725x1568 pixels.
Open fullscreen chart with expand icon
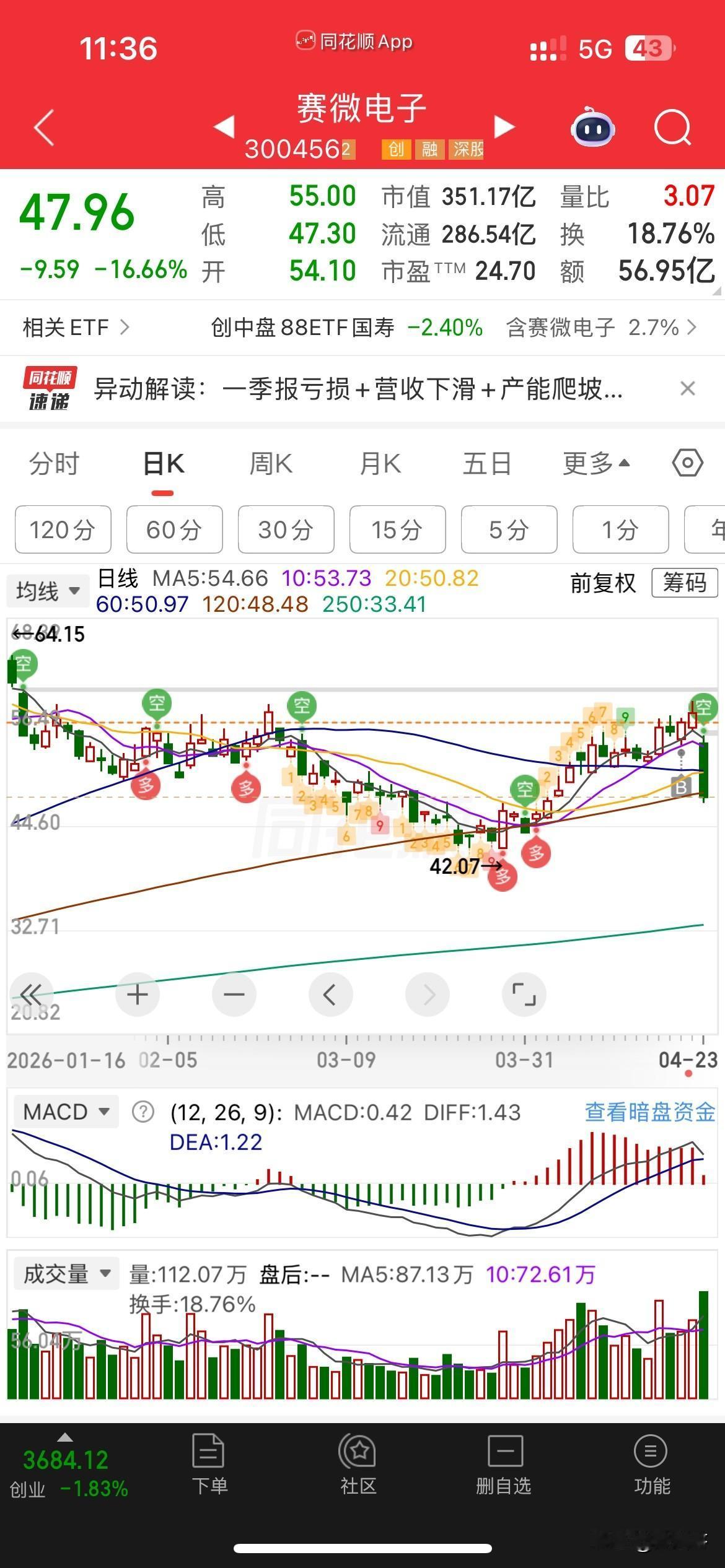coord(524,995)
